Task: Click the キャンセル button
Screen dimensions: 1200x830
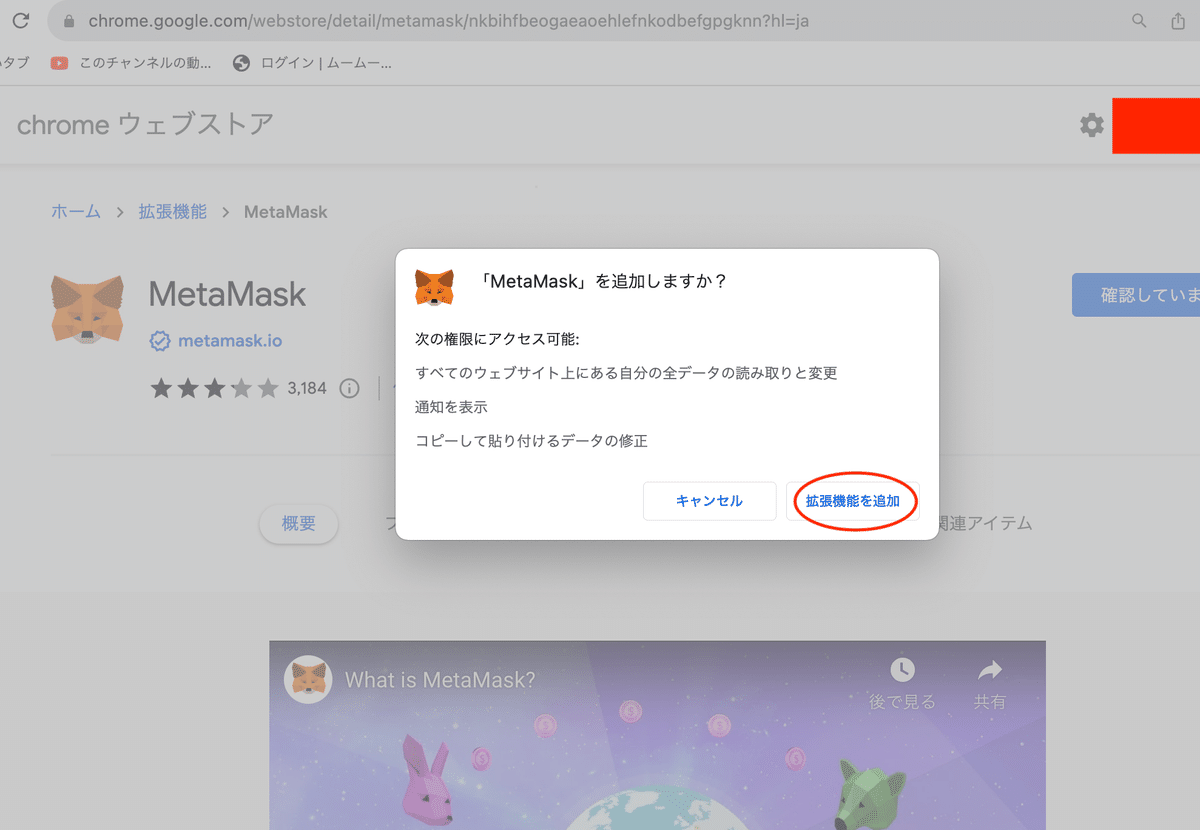Action: click(710, 501)
